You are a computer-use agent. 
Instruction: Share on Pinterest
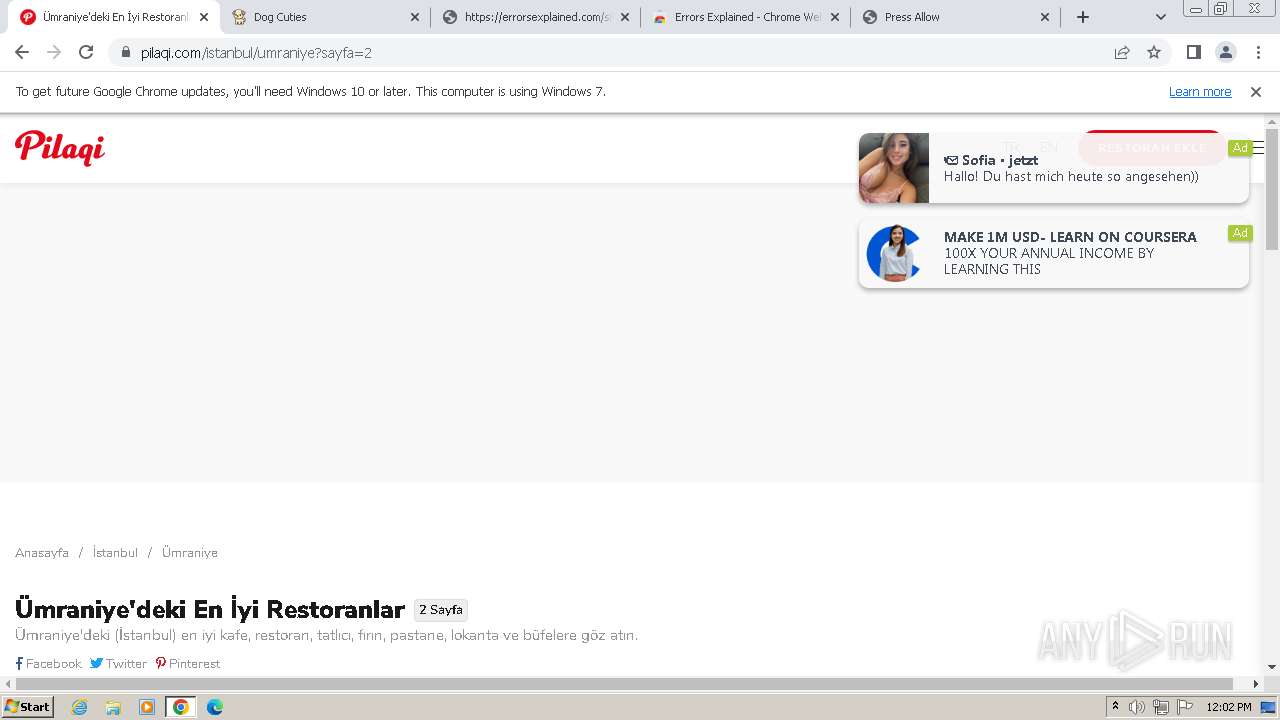click(188, 664)
